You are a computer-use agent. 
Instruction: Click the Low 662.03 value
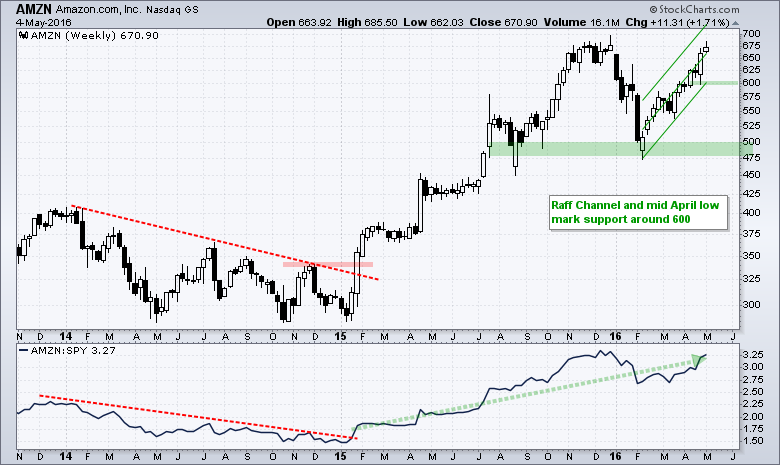pos(433,22)
